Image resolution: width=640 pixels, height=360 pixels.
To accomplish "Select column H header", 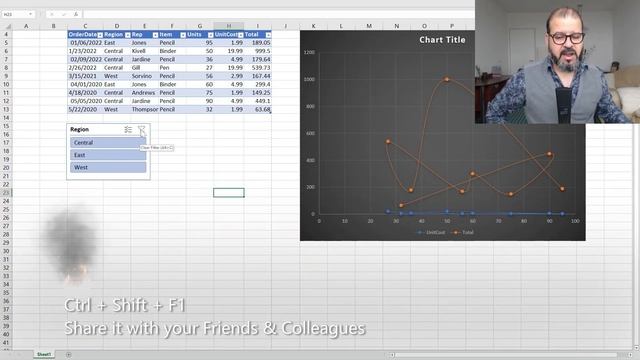I will point(229,26).
